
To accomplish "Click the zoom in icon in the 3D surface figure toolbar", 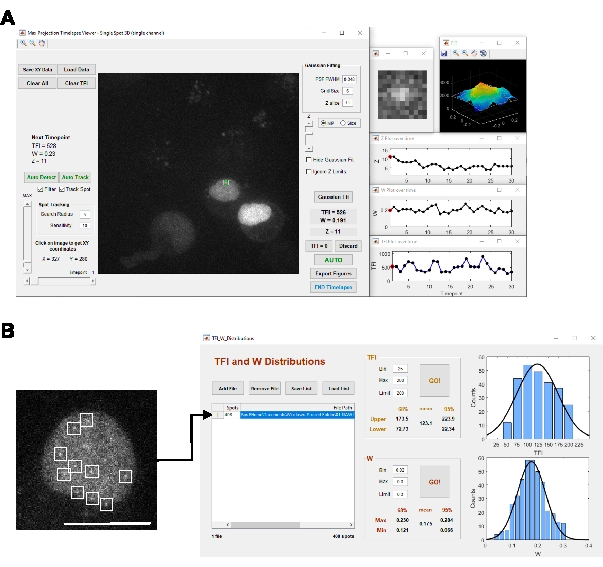I will pyautogui.click(x=455, y=55).
